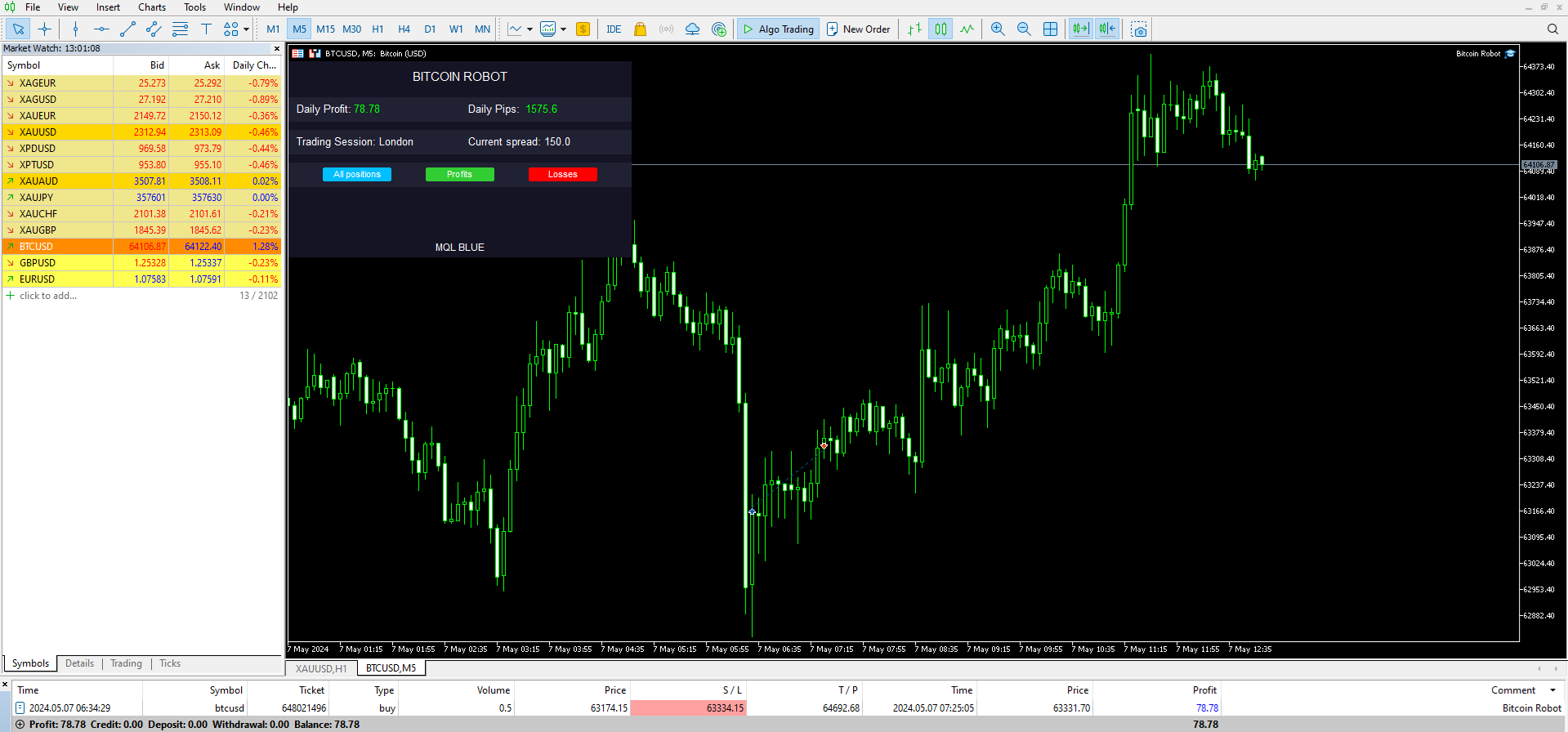
Task: Expand the shapes objects dropdown arrow
Action: point(246,29)
